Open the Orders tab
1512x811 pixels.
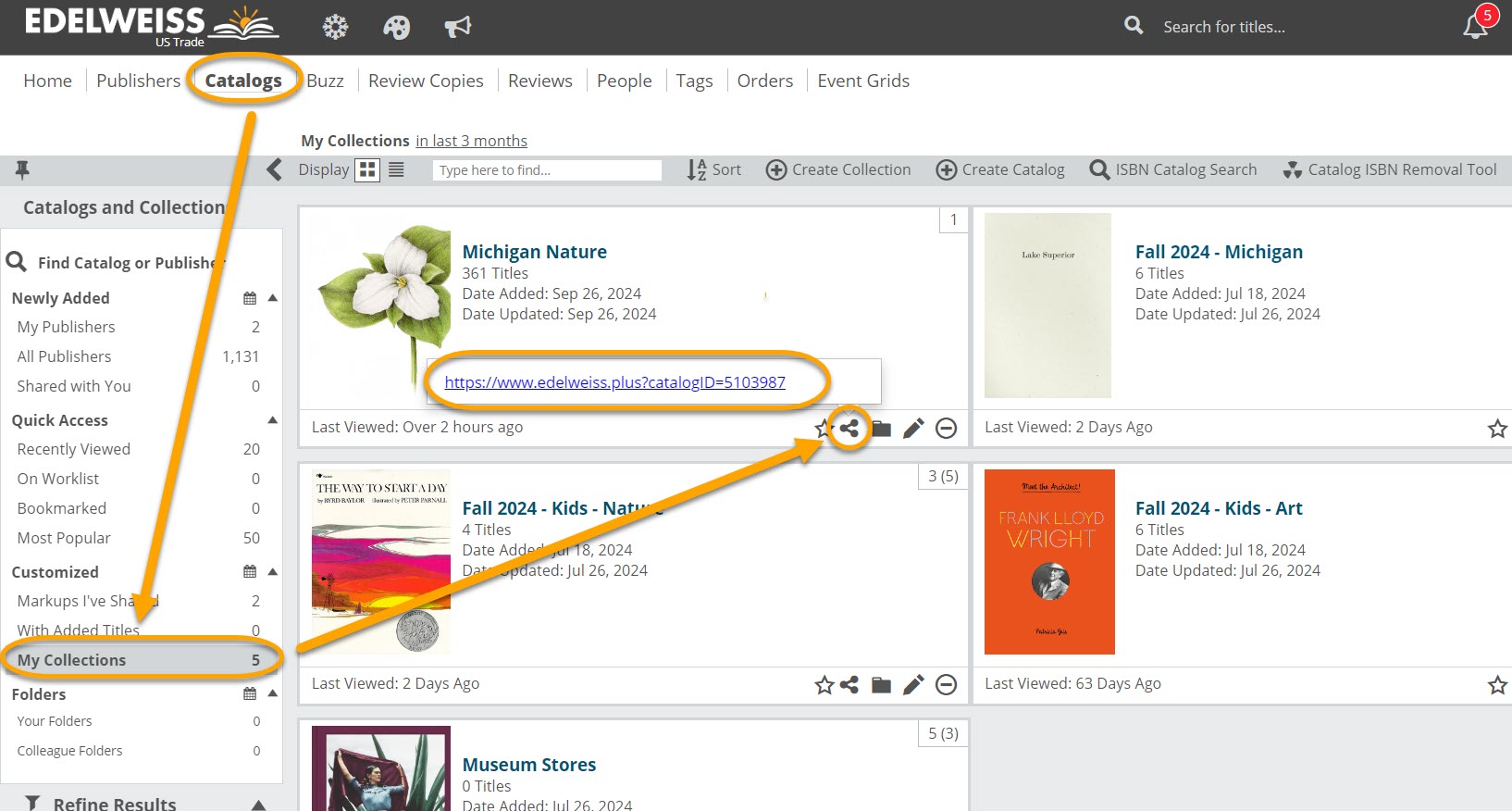764,81
